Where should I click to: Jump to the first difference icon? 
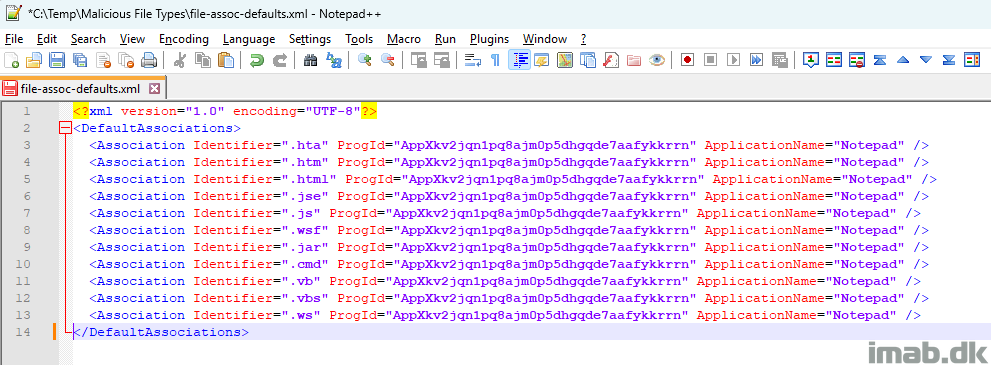pyautogui.click(x=880, y=60)
